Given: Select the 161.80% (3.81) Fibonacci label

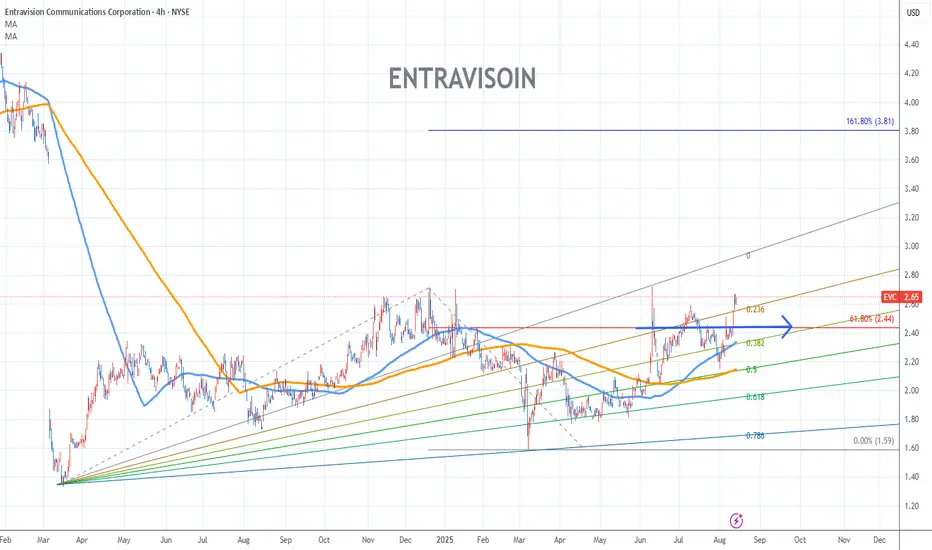Looking at the screenshot, I should click(870, 121).
